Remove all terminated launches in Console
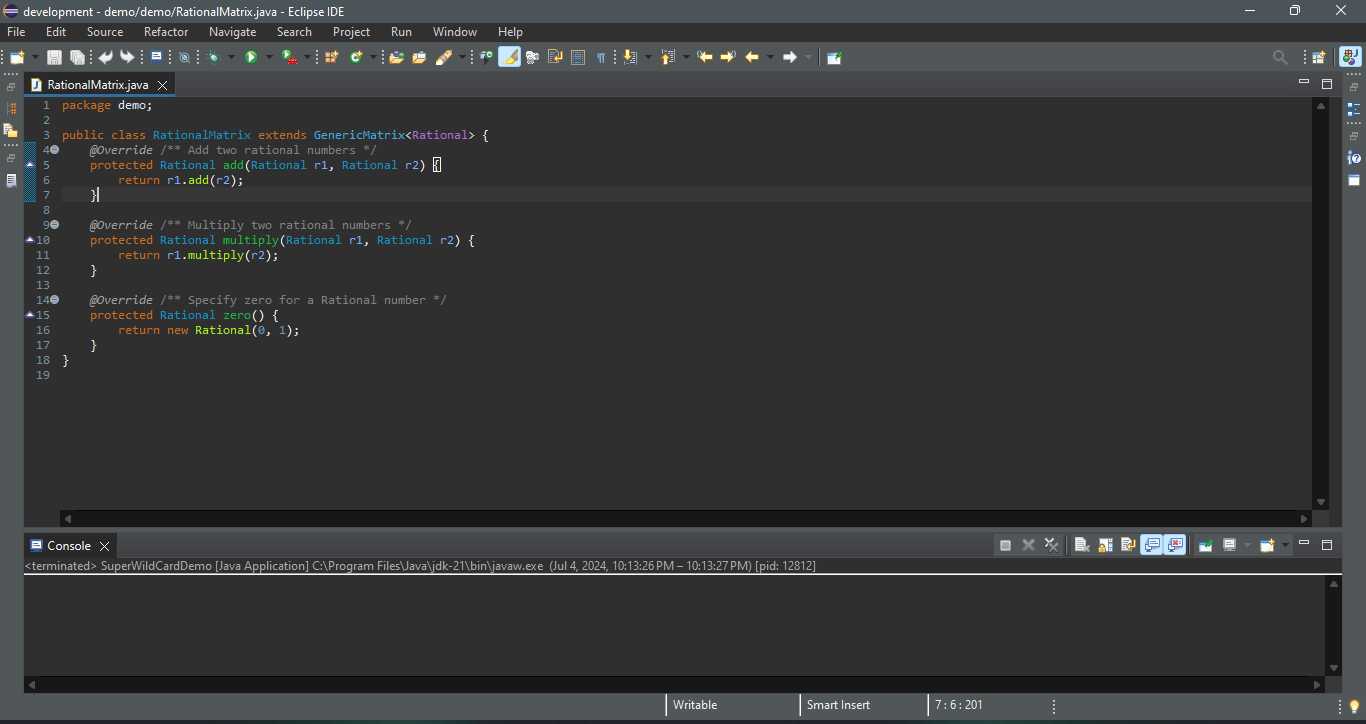The image size is (1366, 724). tap(1051, 545)
